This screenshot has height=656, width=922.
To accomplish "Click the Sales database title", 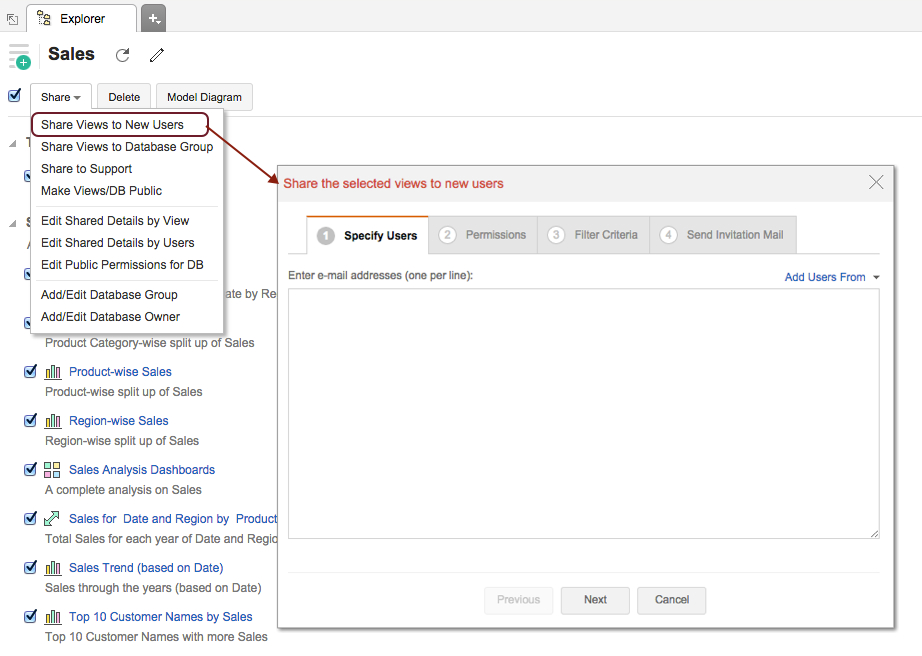I will [x=71, y=54].
